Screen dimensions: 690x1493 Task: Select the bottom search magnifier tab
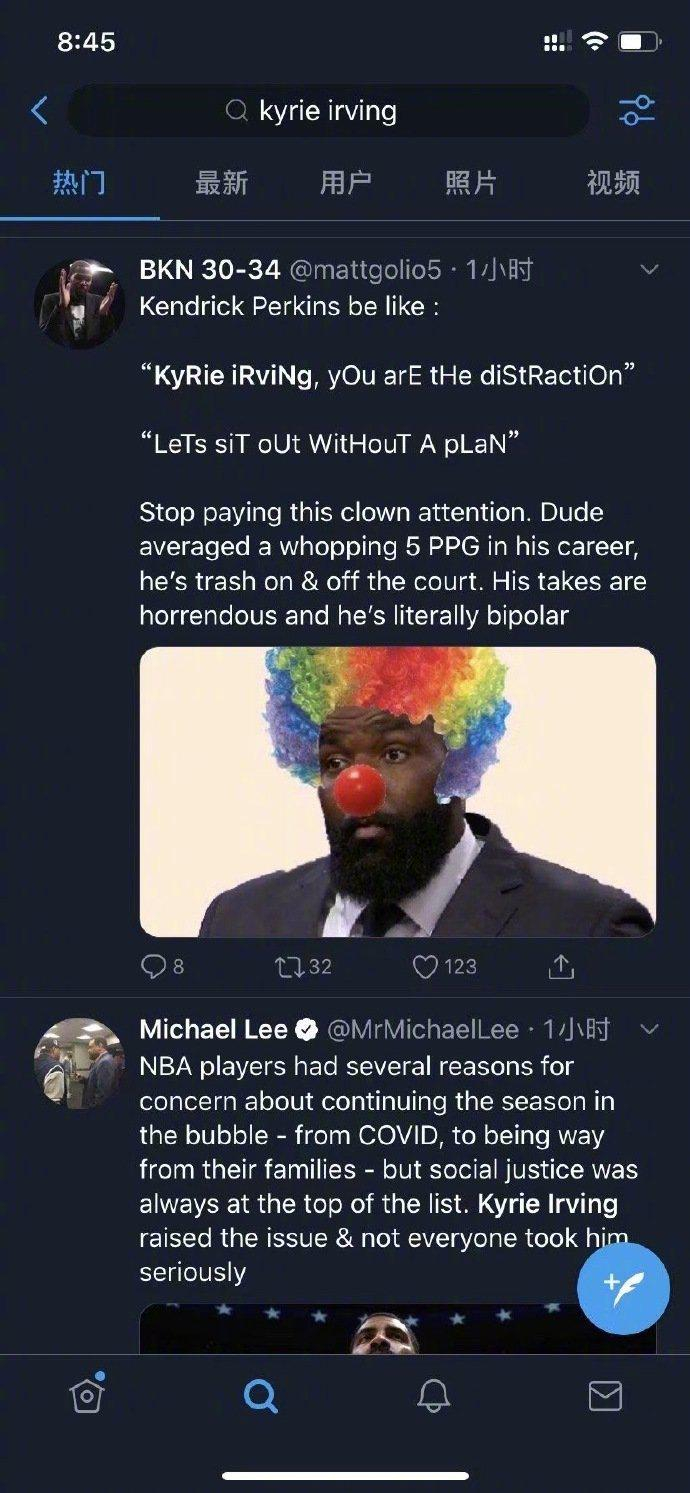(x=260, y=1396)
